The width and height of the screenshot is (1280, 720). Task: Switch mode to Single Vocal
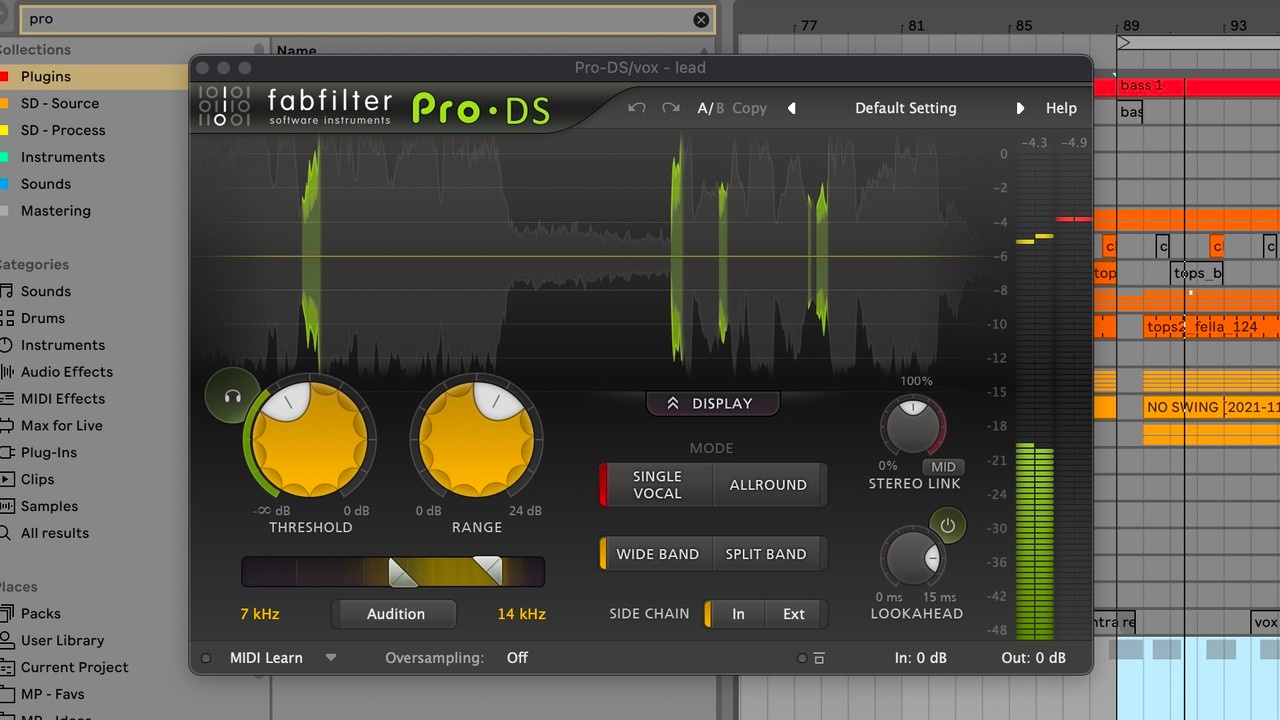(x=657, y=485)
